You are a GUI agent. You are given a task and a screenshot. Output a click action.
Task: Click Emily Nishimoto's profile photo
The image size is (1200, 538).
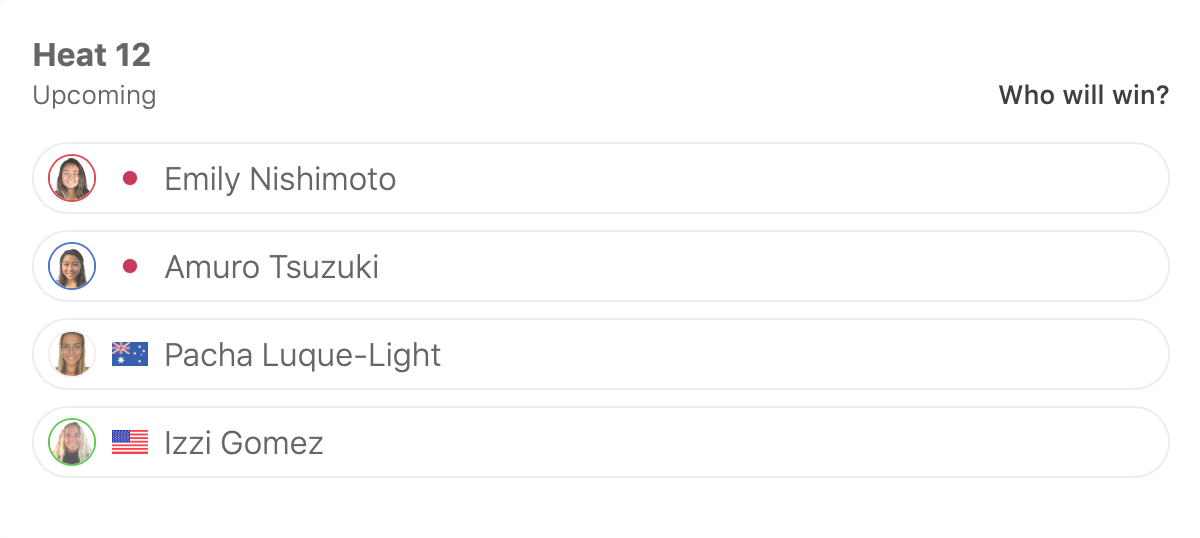[72, 179]
